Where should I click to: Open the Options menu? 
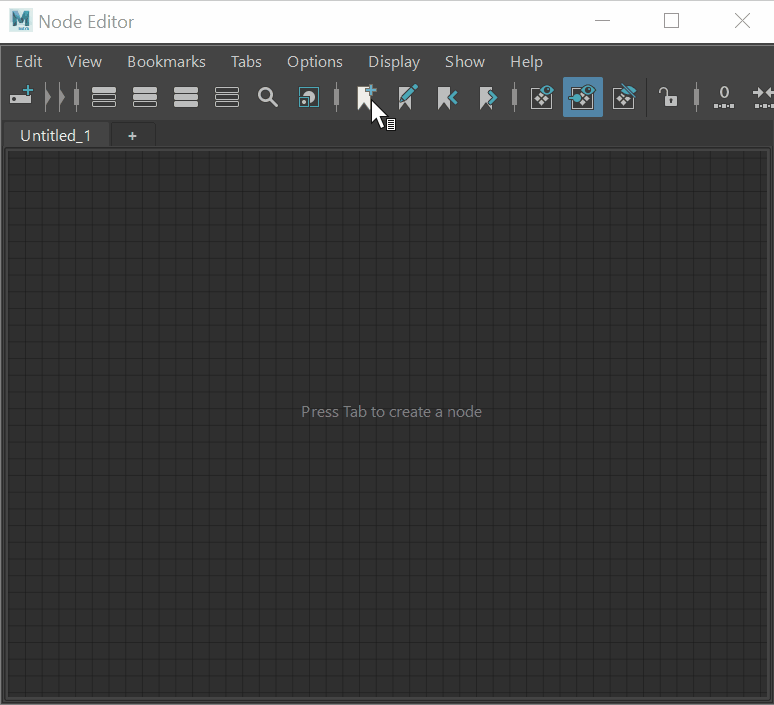pyautogui.click(x=314, y=62)
